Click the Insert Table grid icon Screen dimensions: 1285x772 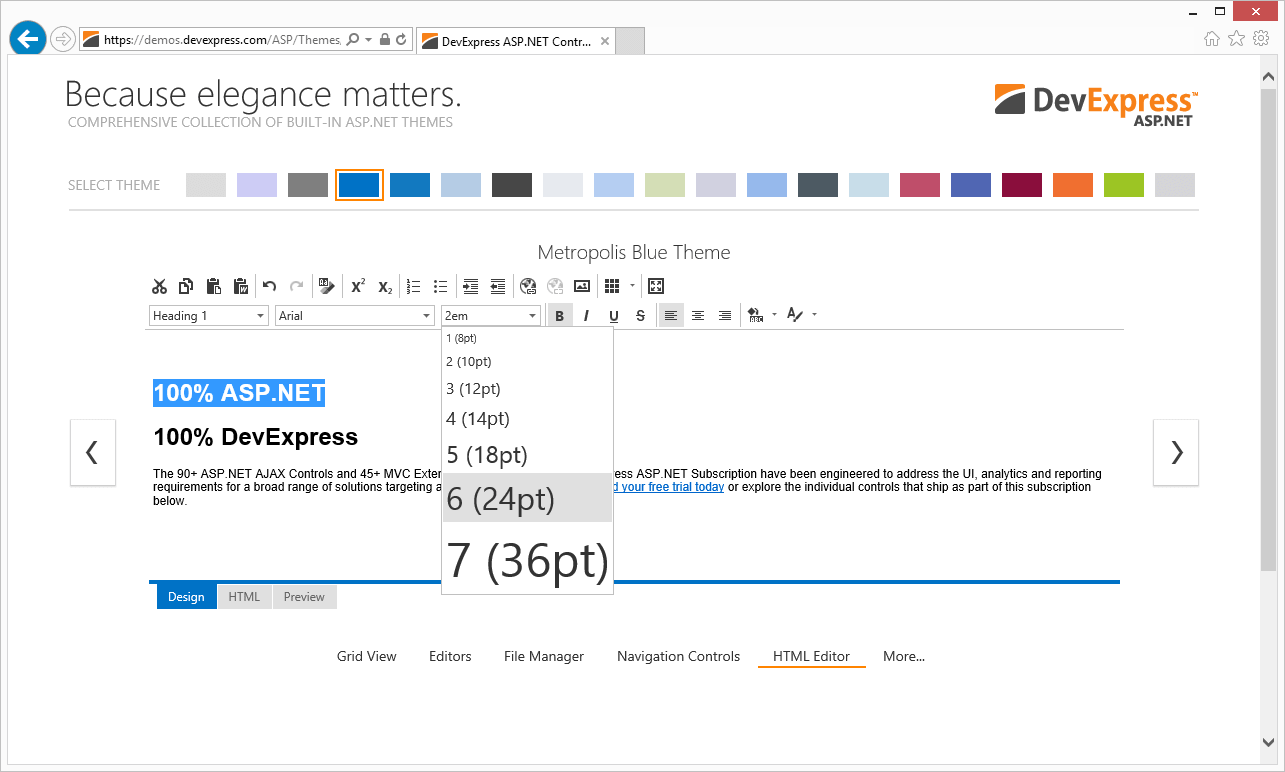coord(613,286)
